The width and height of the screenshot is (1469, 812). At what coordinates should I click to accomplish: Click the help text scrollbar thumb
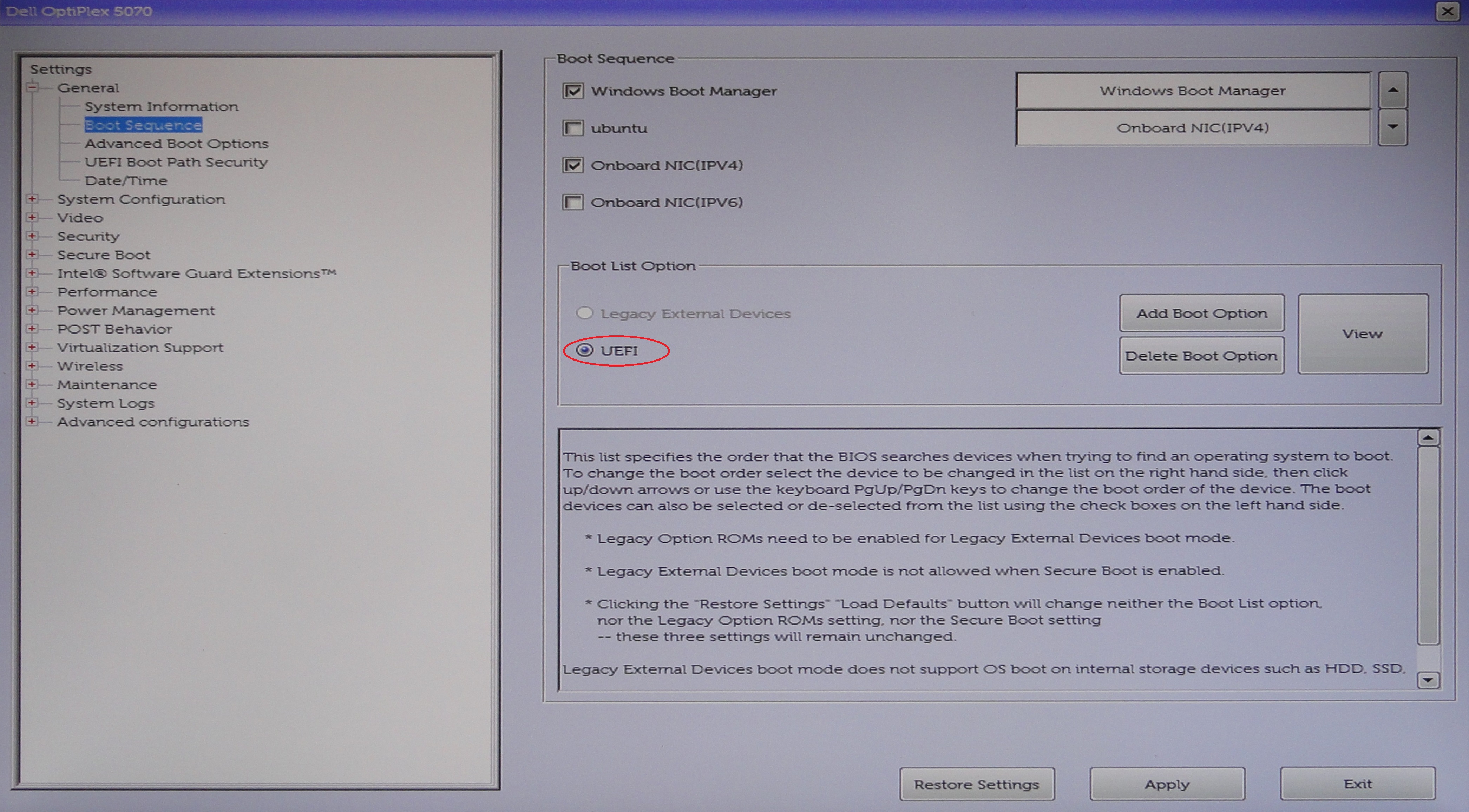tap(1428, 546)
